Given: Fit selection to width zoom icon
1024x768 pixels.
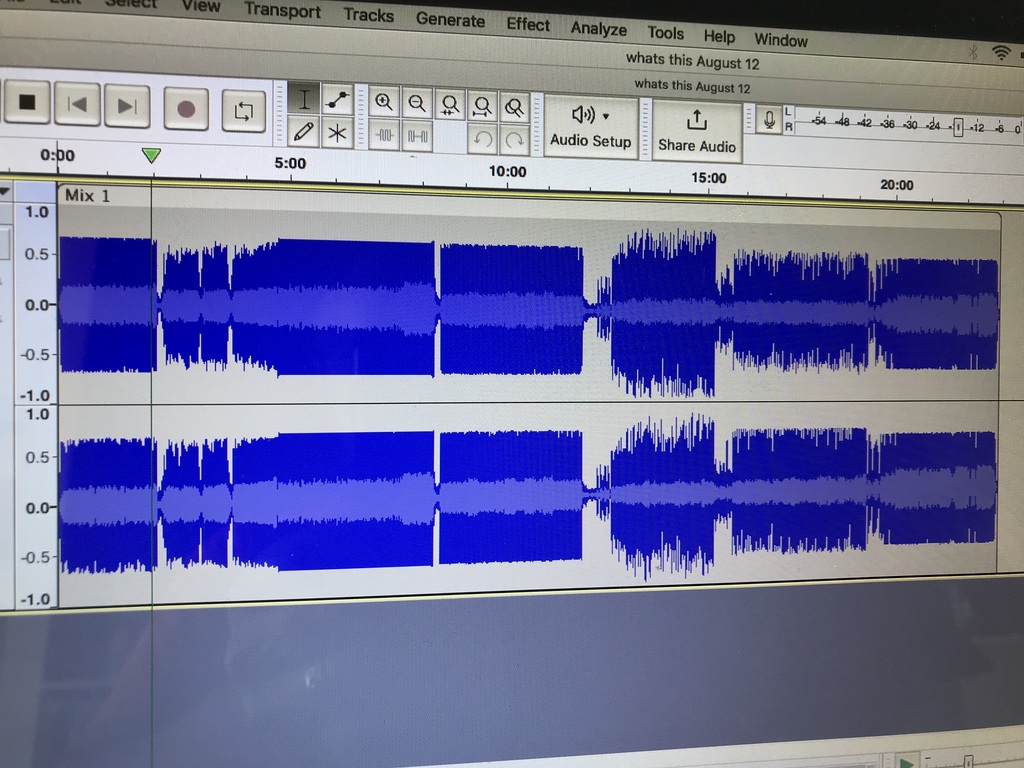Looking at the screenshot, I should pyautogui.click(x=449, y=105).
